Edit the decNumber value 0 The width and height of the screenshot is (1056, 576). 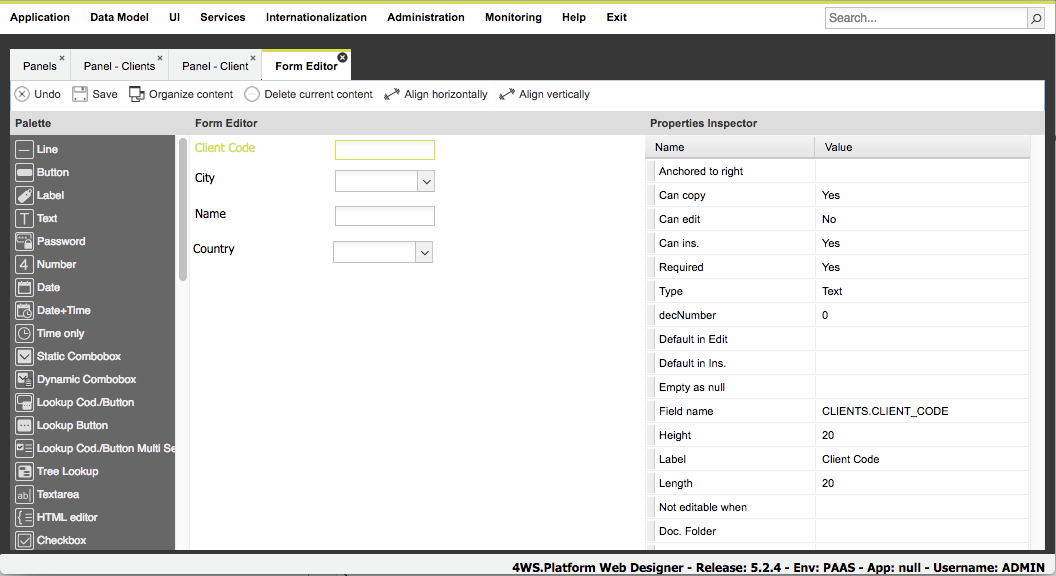pyautogui.click(x=922, y=315)
